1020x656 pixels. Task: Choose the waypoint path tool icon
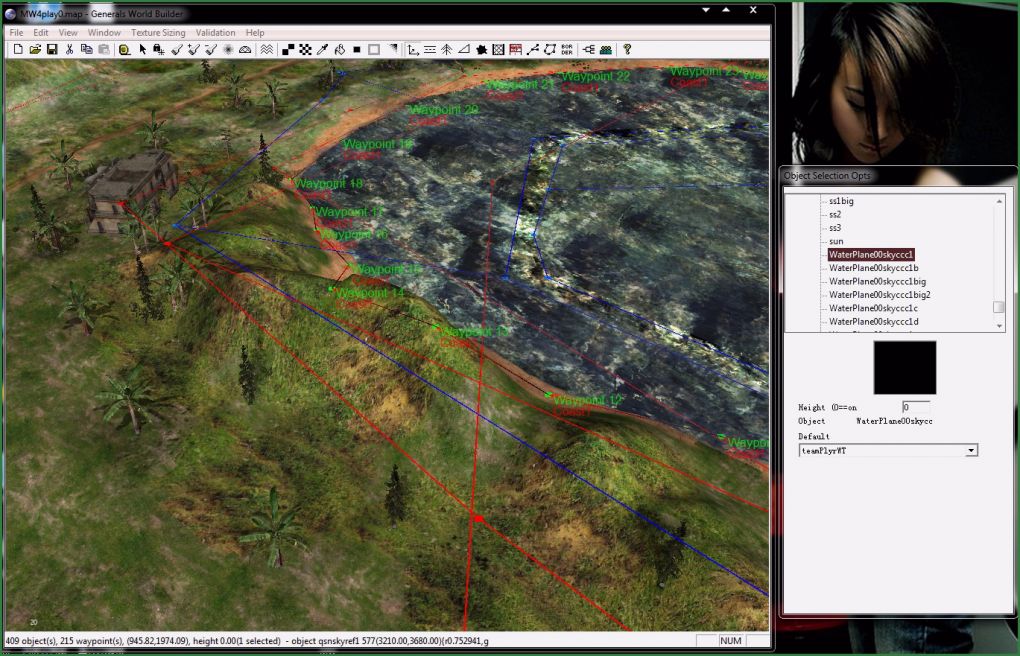point(533,49)
